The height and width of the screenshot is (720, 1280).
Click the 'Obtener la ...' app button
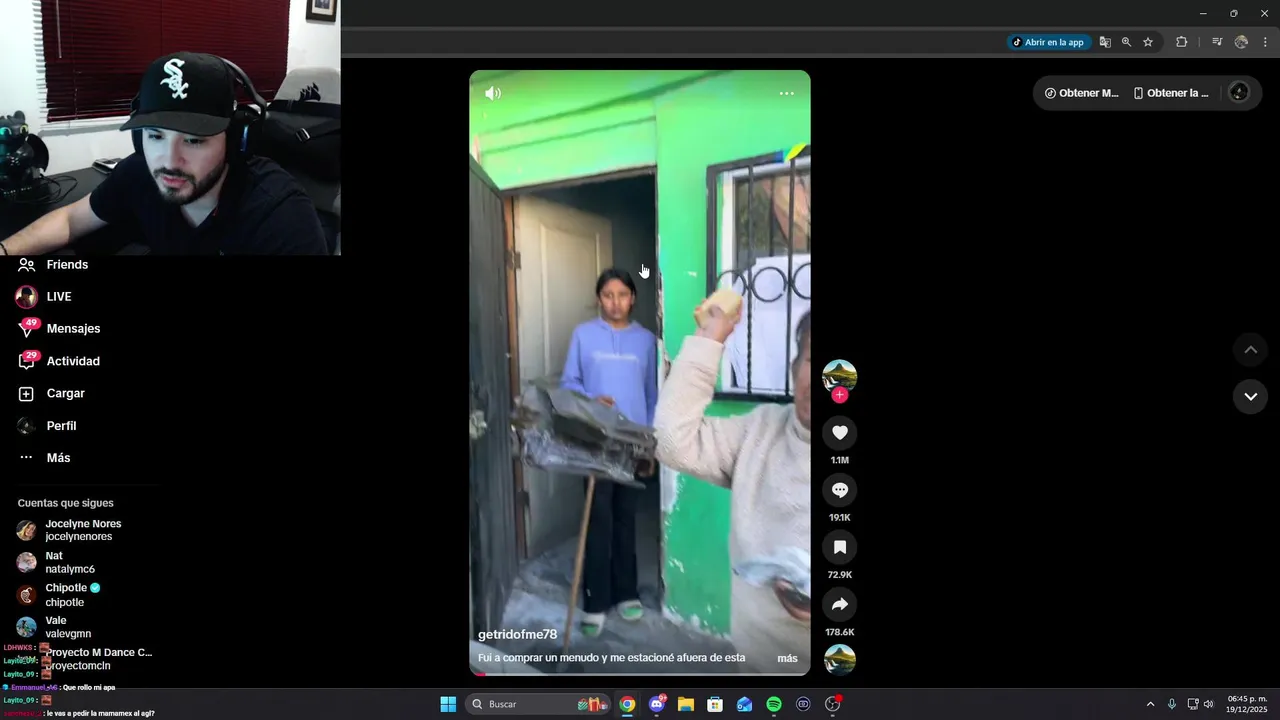pos(1171,93)
